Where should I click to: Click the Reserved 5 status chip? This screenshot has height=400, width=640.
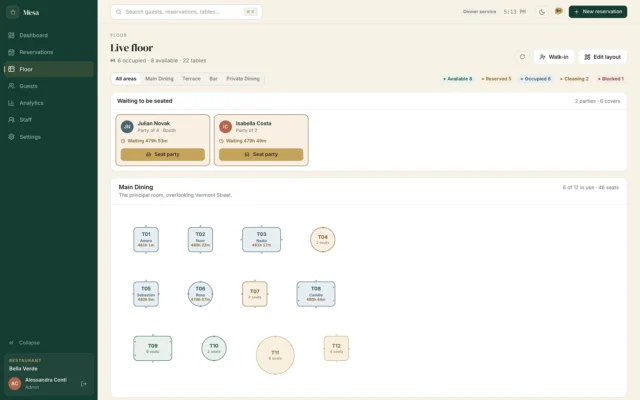[x=496, y=79]
